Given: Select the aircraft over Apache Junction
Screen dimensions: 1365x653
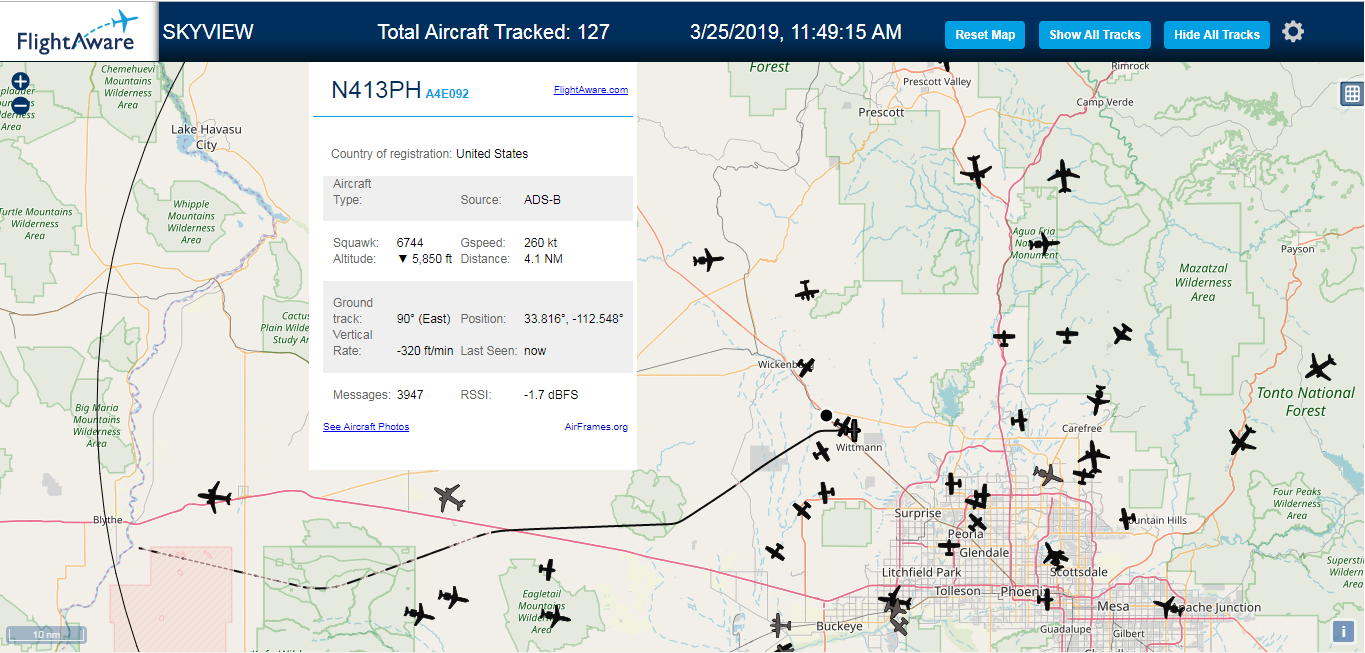Looking at the screenshot, I should tap(1167, 606).
